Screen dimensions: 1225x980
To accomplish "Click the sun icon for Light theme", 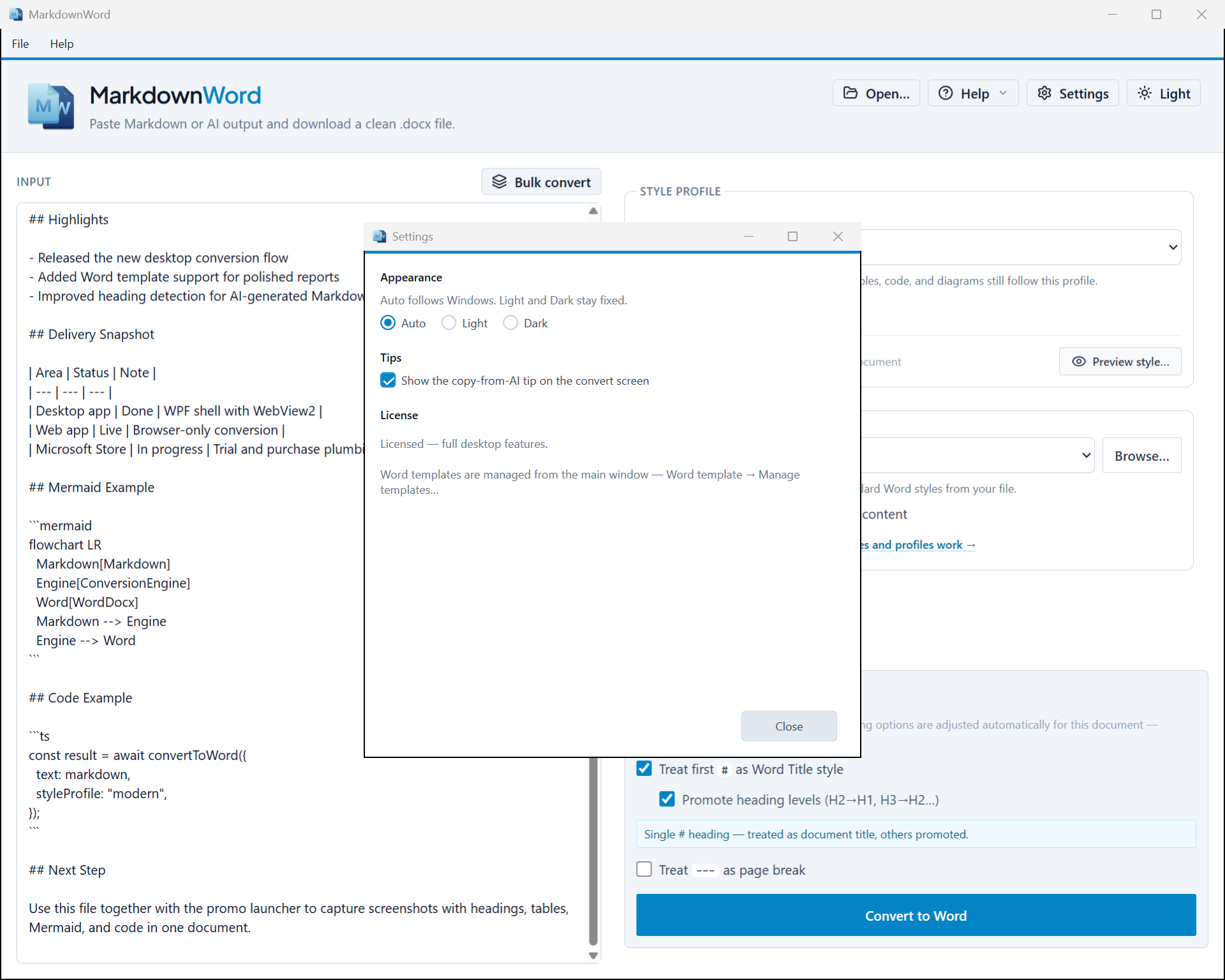I will [x=1145, y=93].
